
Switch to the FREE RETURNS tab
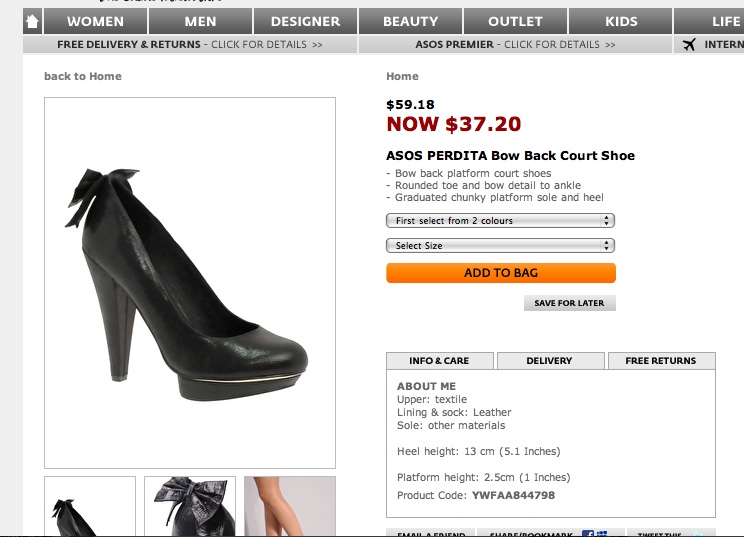coord(660,361)
